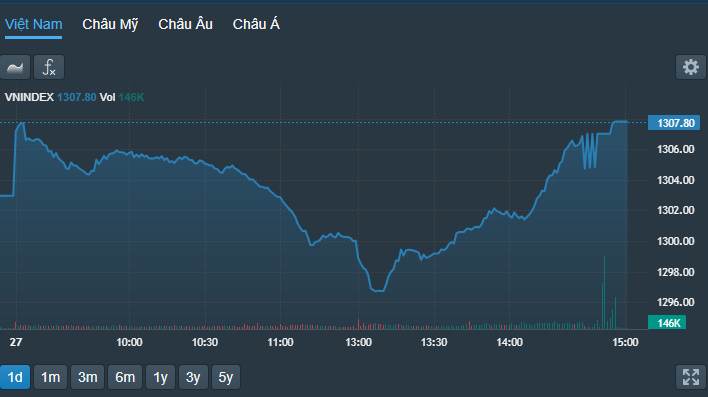Click the green 146K volume tag

tap(667, 322)
